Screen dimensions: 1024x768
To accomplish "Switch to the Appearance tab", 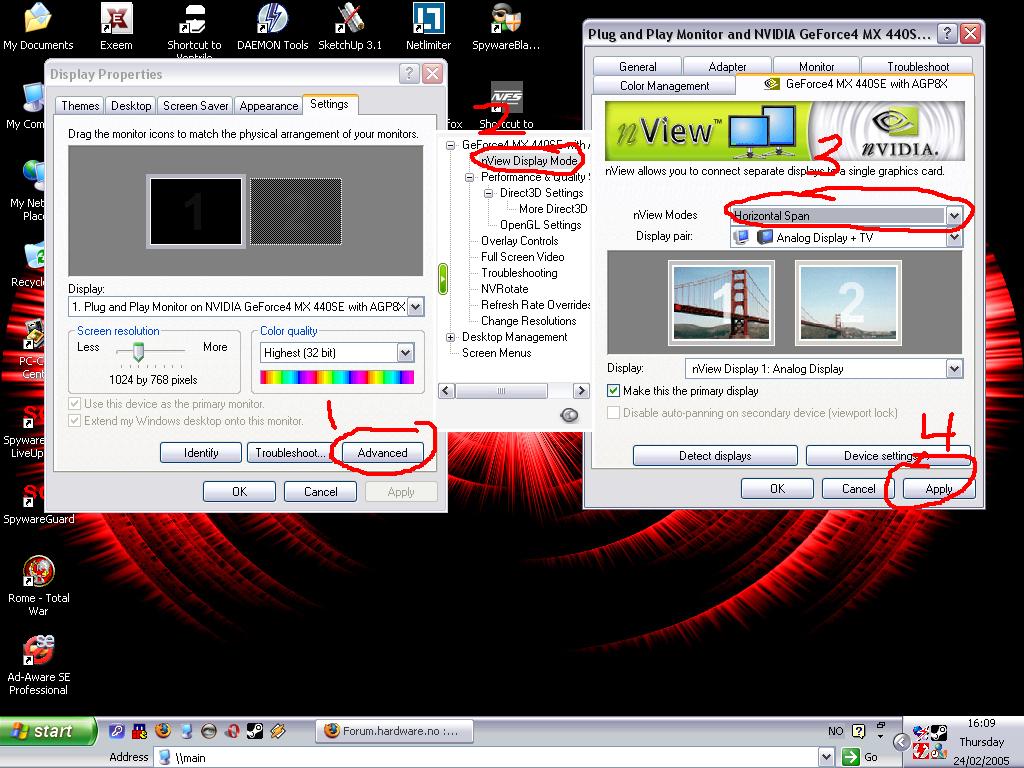I will 268,106.
